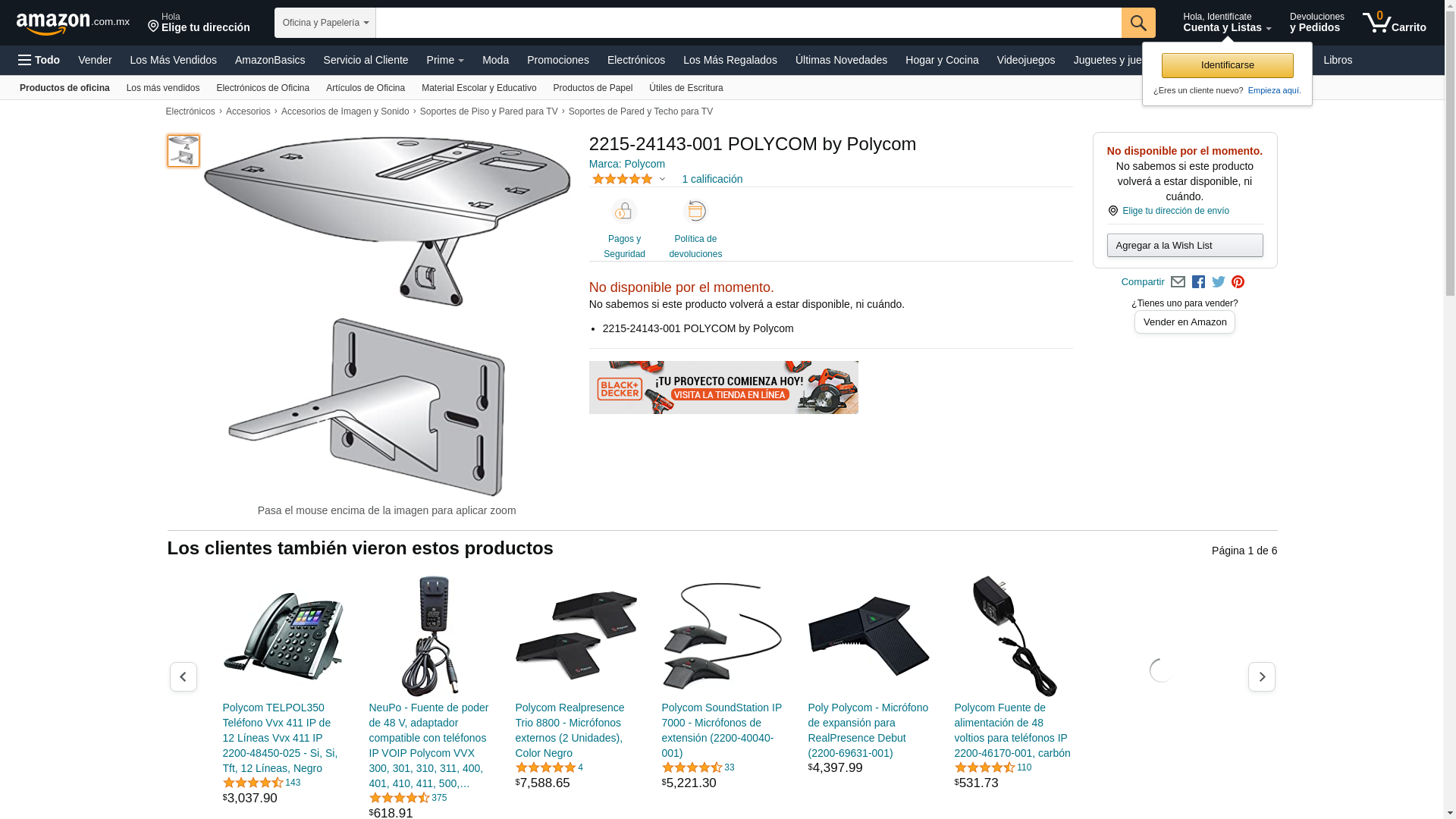This screenshot has height=819, width=1456.
Task: Click the magnifying glass search button
Action: [1138, 23]
